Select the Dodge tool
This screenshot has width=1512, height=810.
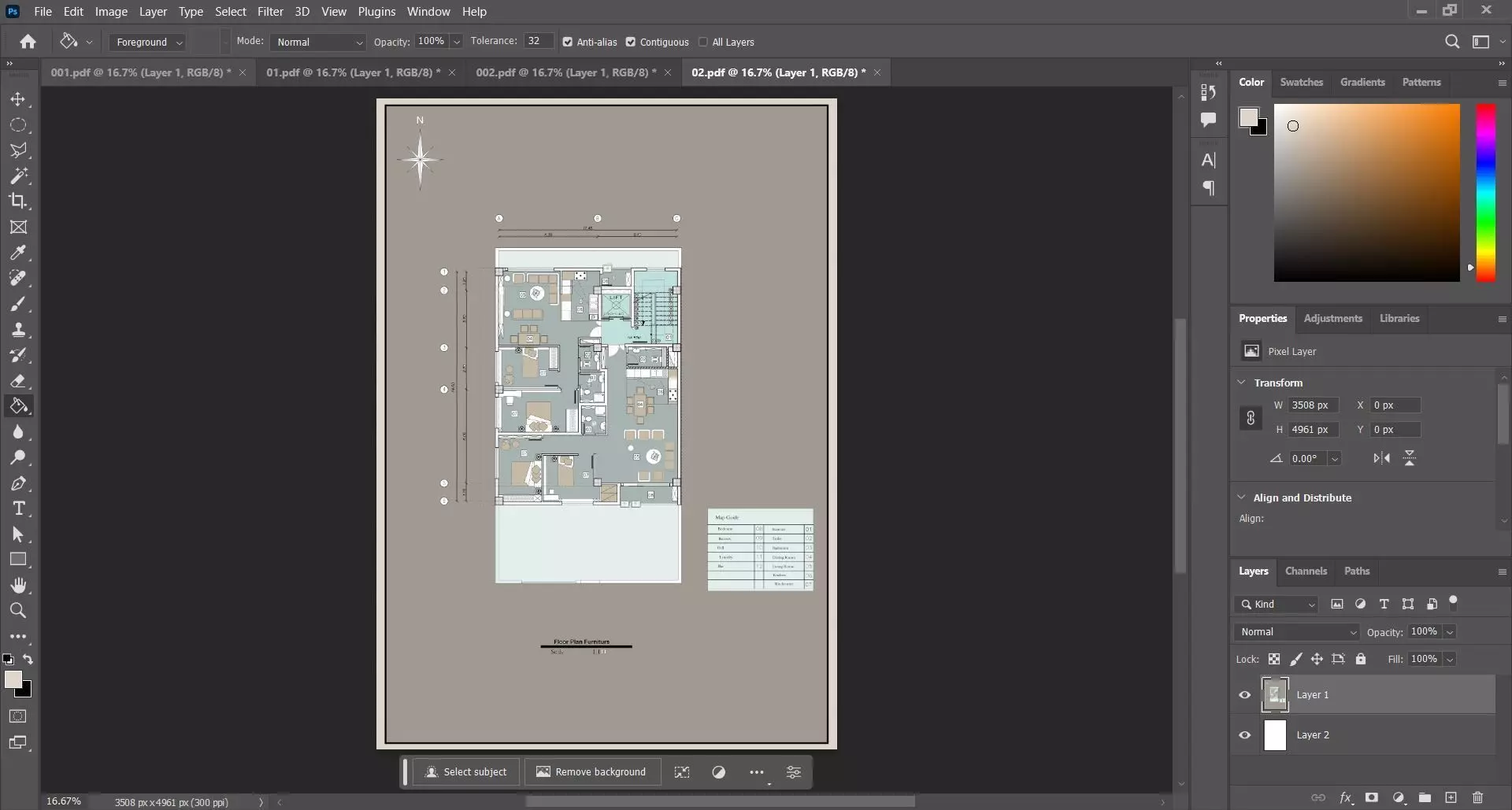click(18, 457)
